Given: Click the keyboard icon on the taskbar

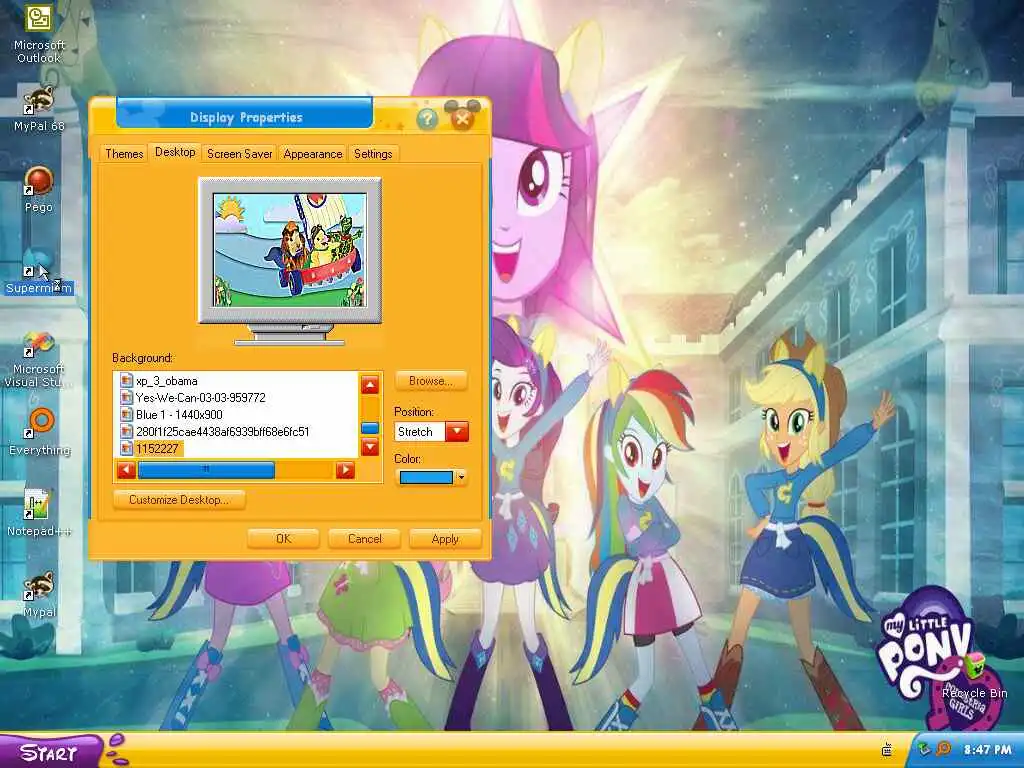Looking at the screenshot, I should pyautogui.click(x=887, y=750).
